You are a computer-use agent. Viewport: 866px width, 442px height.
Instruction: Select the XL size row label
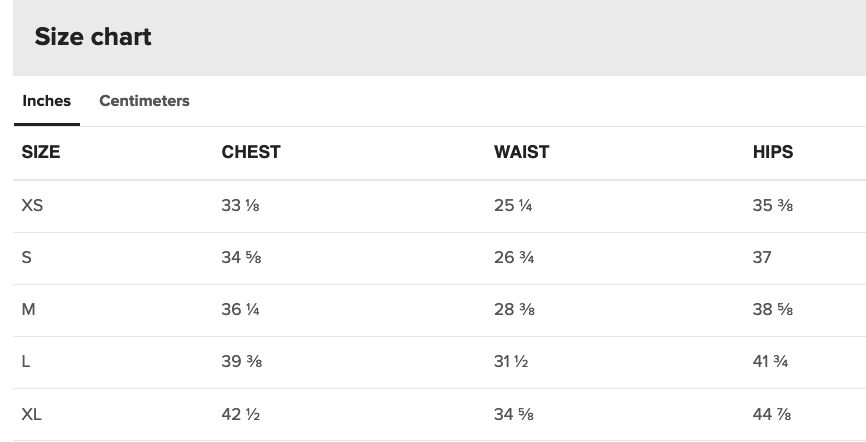[32, 414]
